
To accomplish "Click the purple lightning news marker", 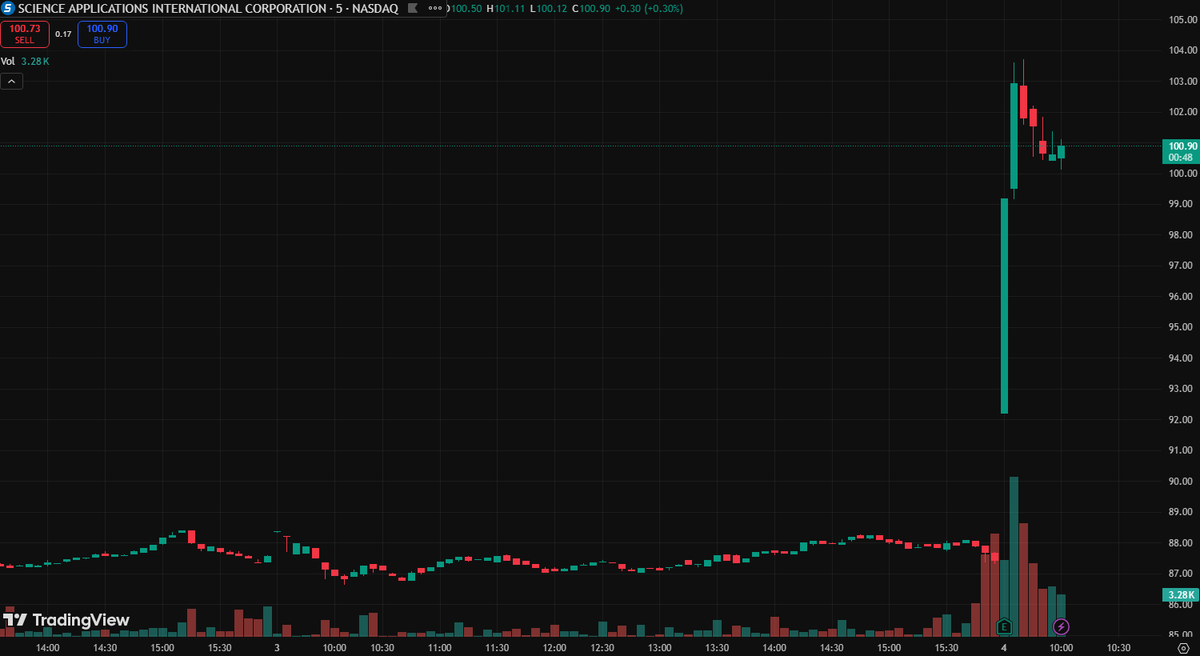I will pos(1062,627).
